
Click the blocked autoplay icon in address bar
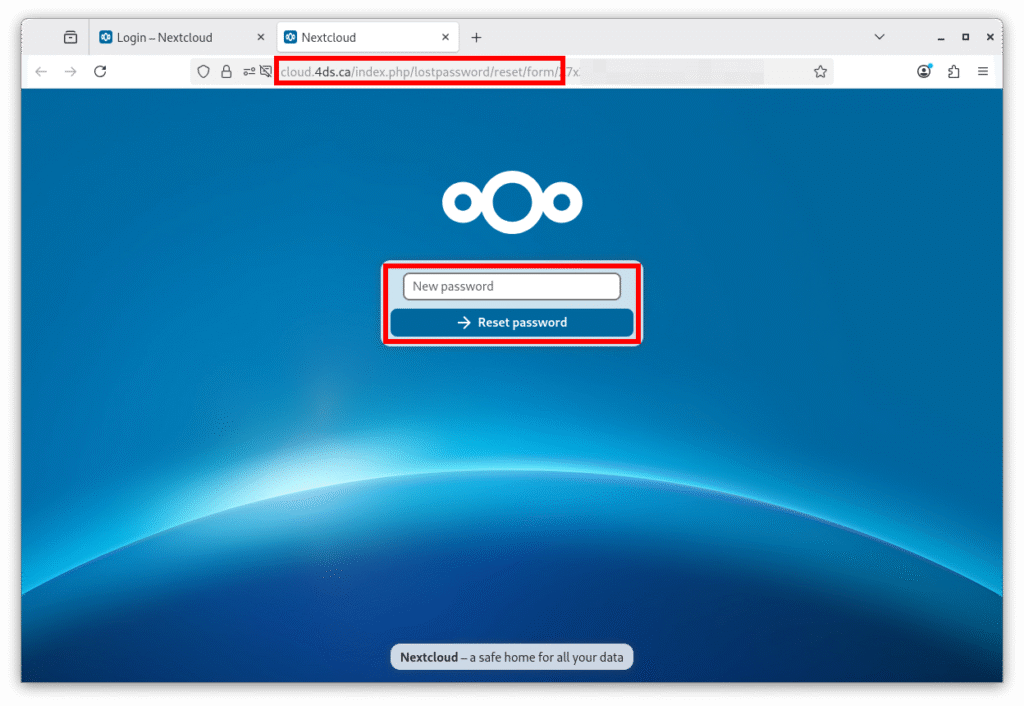[x=266, y=72]
